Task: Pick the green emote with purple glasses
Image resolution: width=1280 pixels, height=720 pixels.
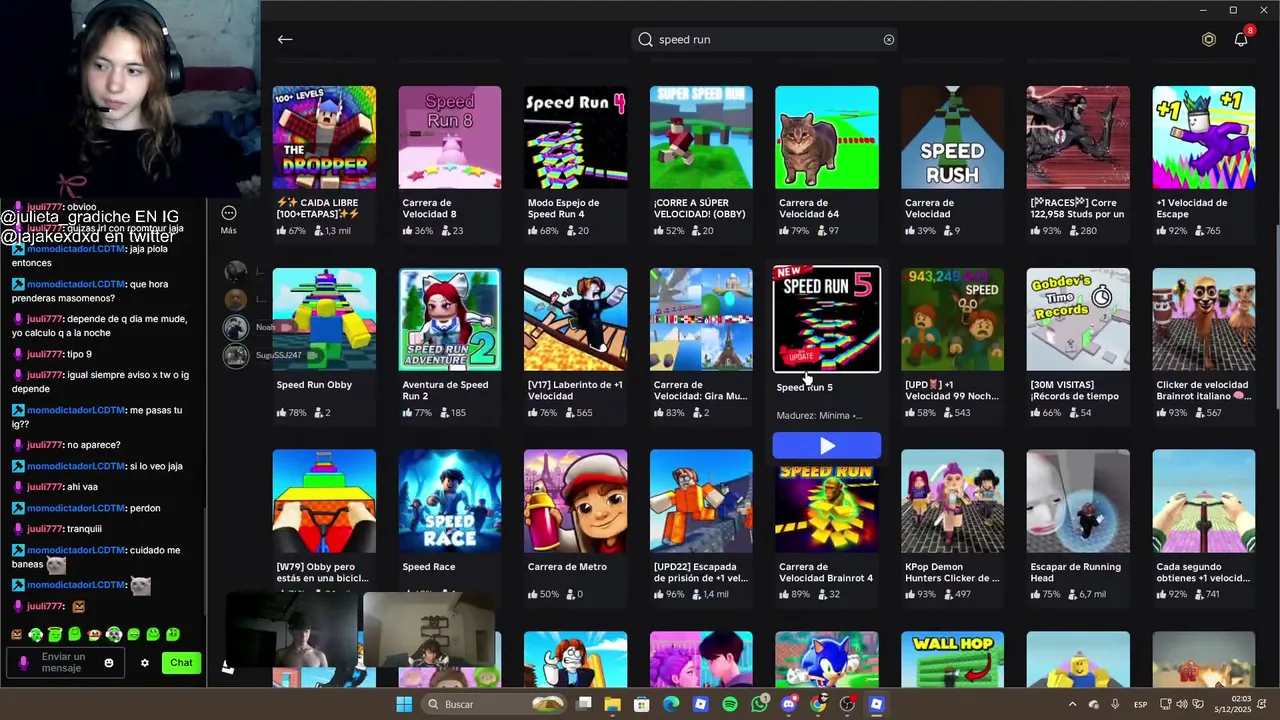Action: (114, 634)
